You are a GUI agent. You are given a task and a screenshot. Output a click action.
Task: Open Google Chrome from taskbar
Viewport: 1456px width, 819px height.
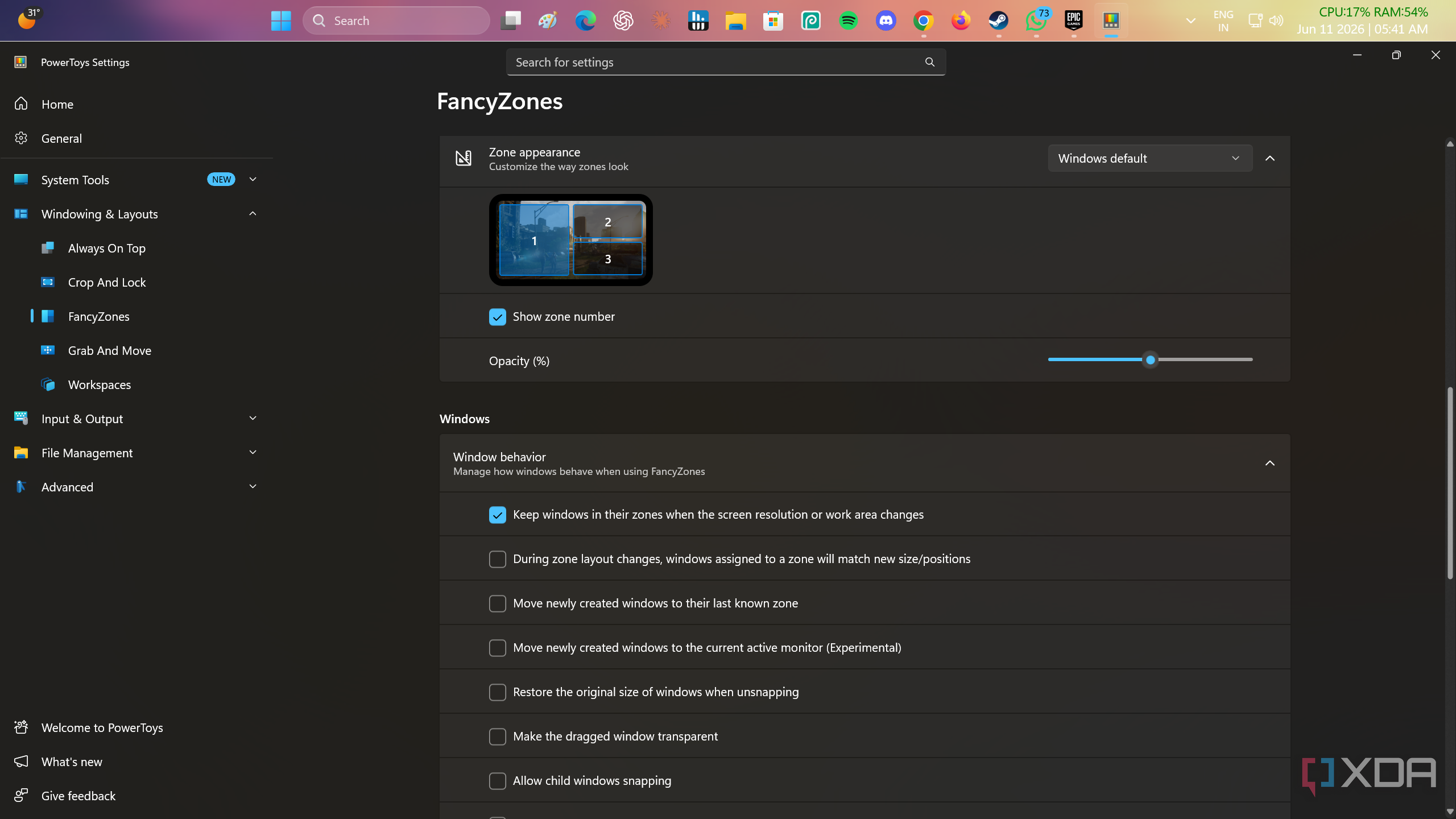pyautogui.click(x=923, y=21)
